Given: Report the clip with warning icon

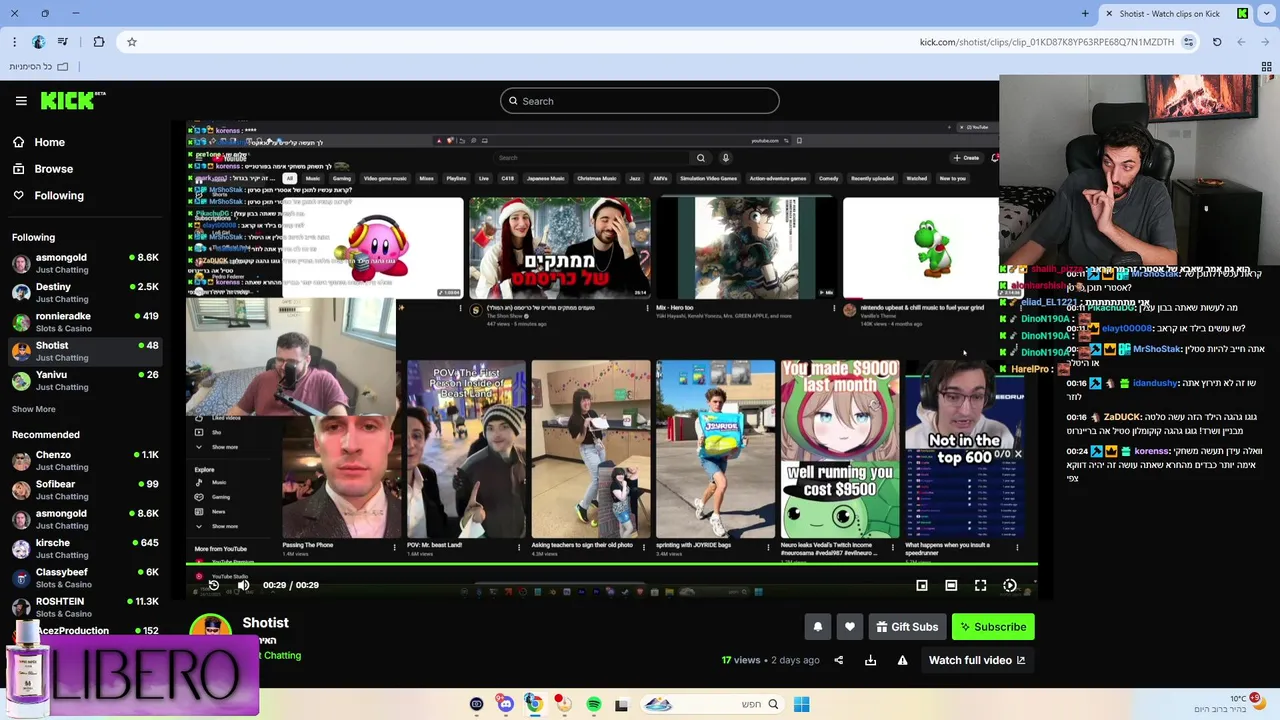Looking at the screenshot, I should pyautogui.click(x=902, y=660).
